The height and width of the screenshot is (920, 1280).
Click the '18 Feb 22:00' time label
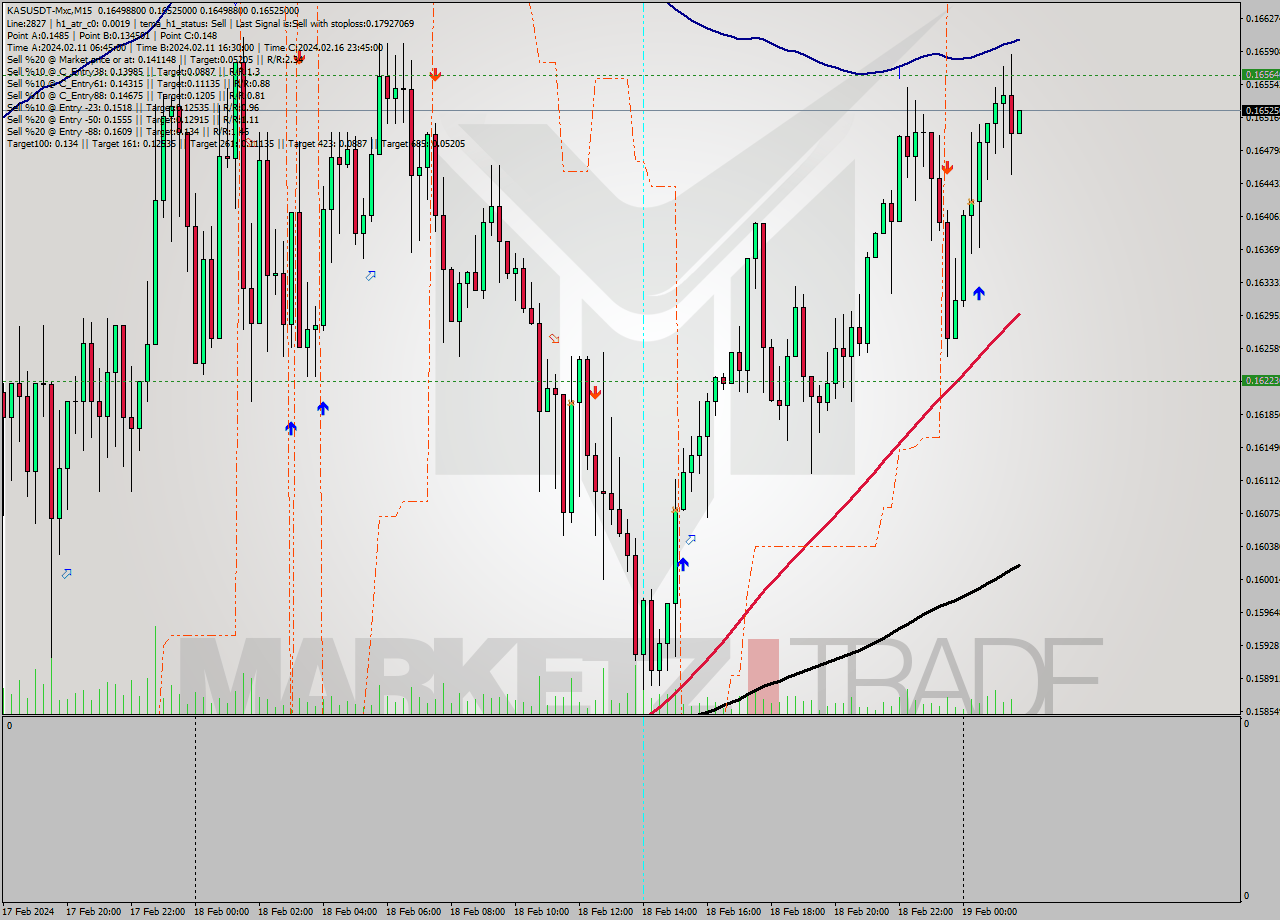coord(925,911)
